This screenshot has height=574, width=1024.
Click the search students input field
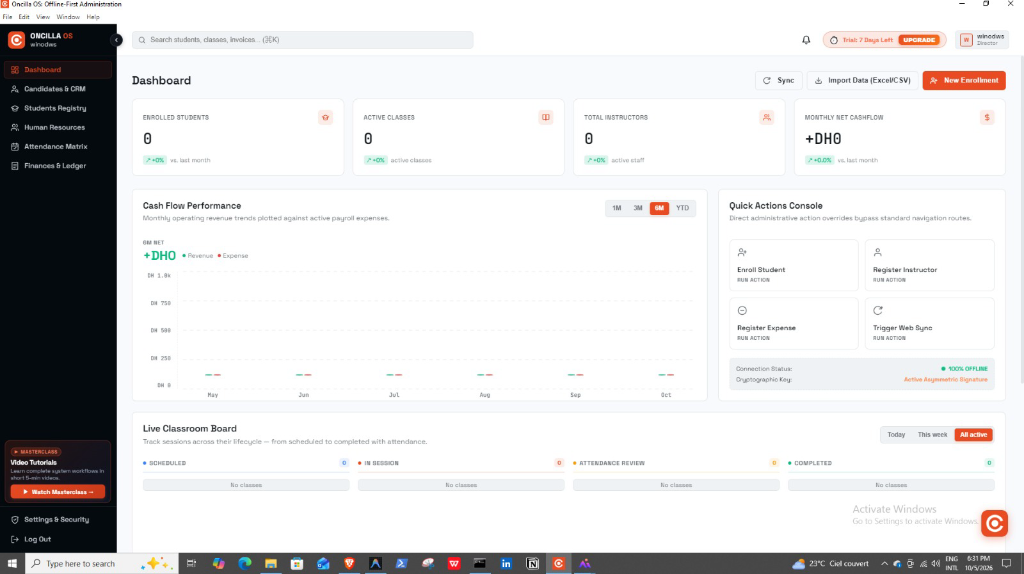pyautogui.click(x=302, y=40)
